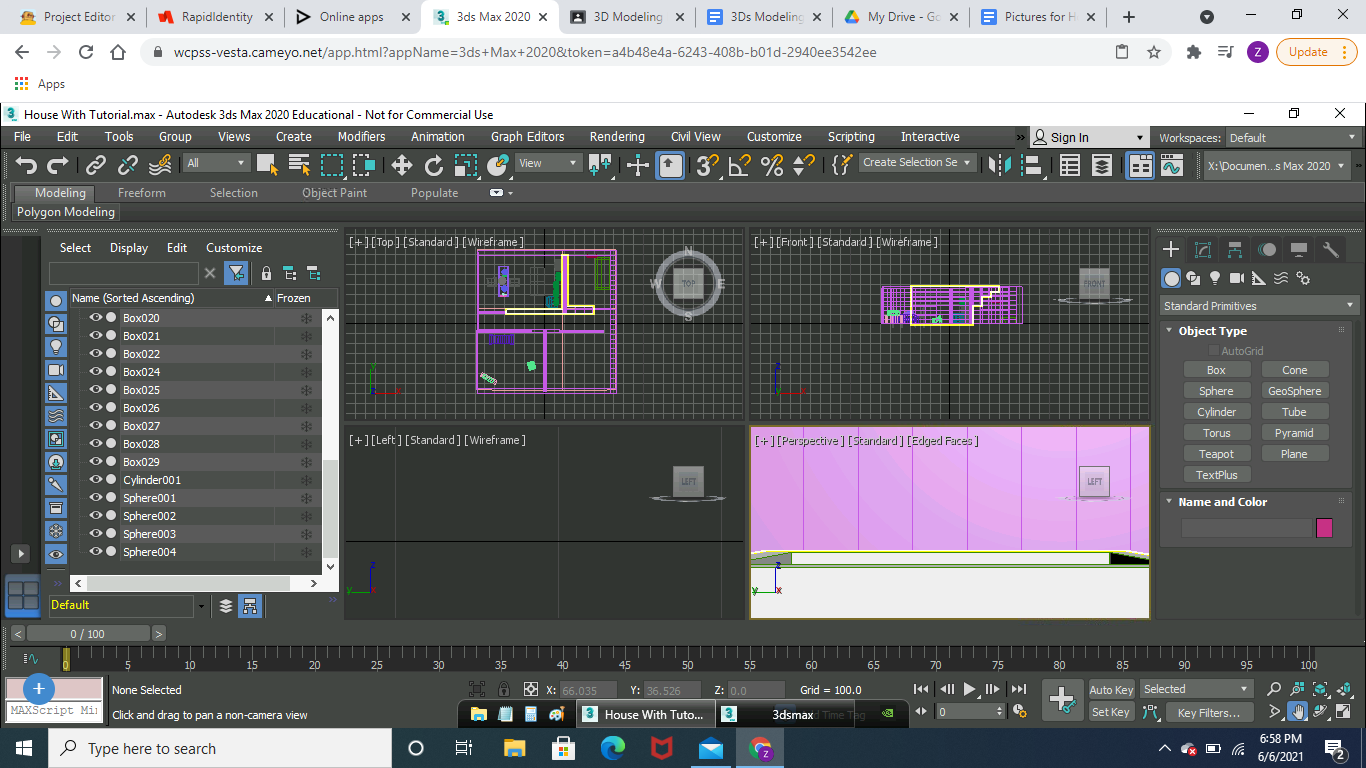Open the Rendering menu
Screen dimensions: 1366x768
click(617, 137)
